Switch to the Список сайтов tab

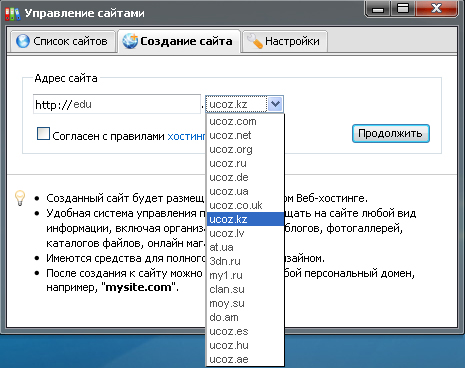[x=63, y=41]
